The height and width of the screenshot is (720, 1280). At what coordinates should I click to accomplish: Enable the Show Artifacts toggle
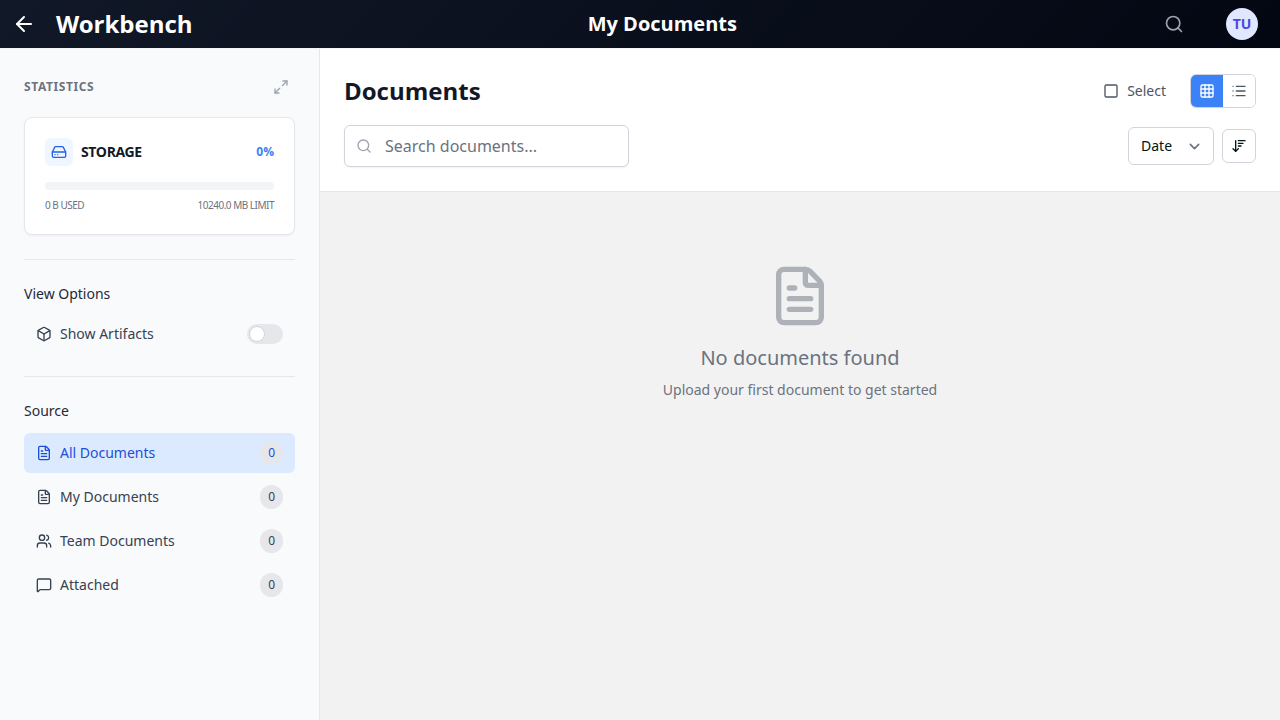pyautogui.click(x=264, y=334)
